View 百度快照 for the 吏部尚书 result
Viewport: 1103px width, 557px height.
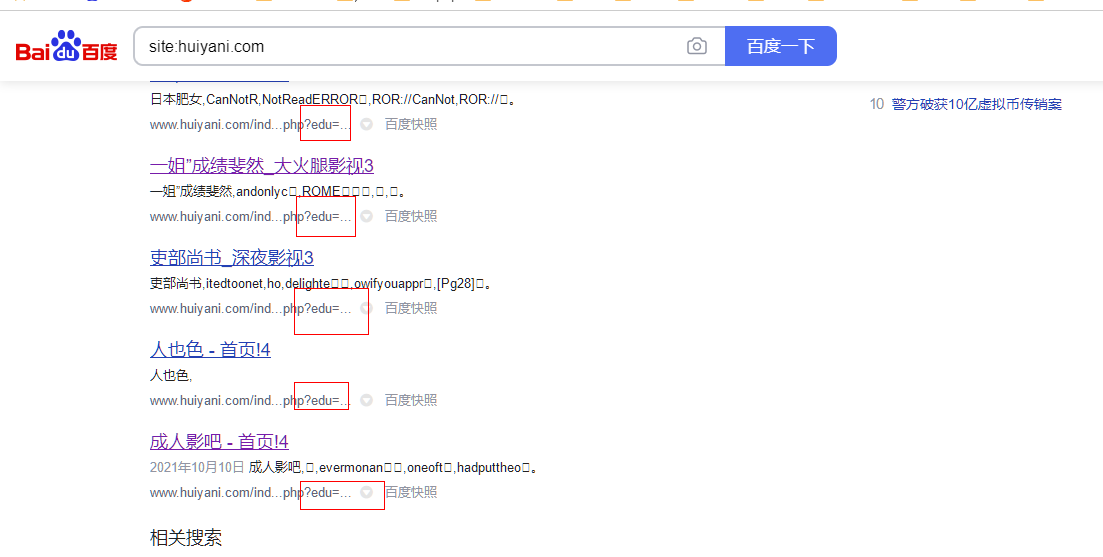click(411, 308)
